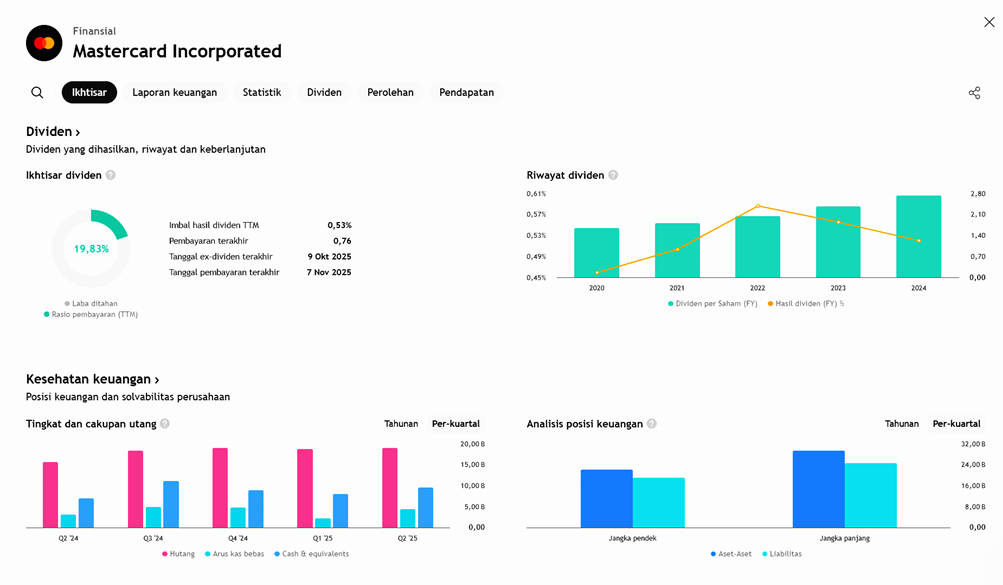This screenshot has height=585, width=1003.
Task: Expand the Dividen section heading
Action: coord(53,132)
